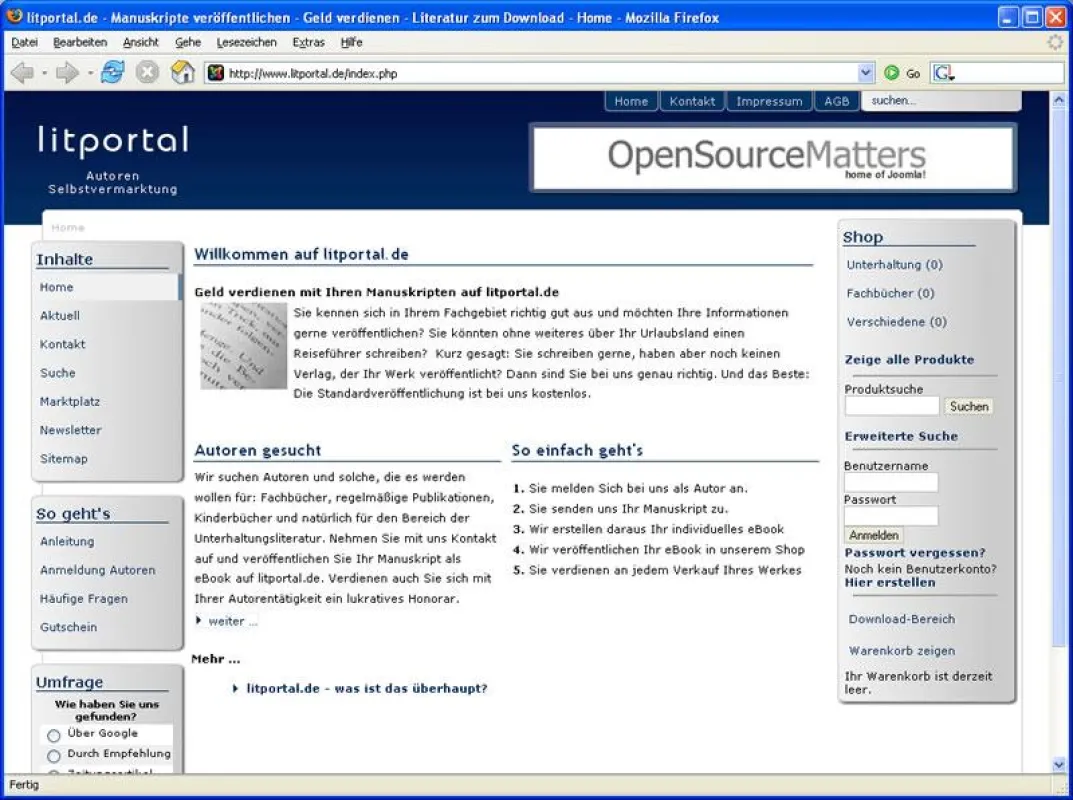Screen dimensions: 1073x800
Task: Open Suche in the Inhalte sidebar
Action: pos(57,373)
